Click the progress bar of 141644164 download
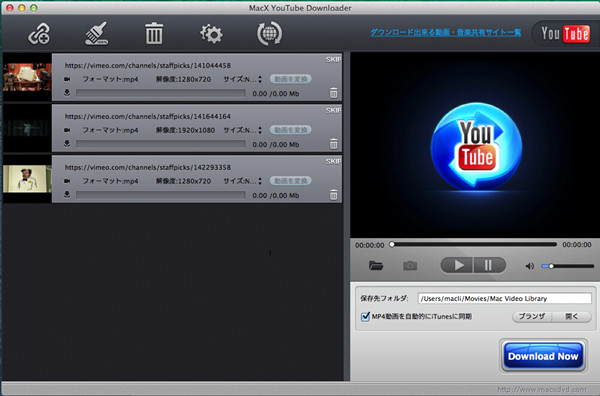Image resolution: width=600 pixels, height=396 pixels. pyautogui.click(x=161, y=144)
